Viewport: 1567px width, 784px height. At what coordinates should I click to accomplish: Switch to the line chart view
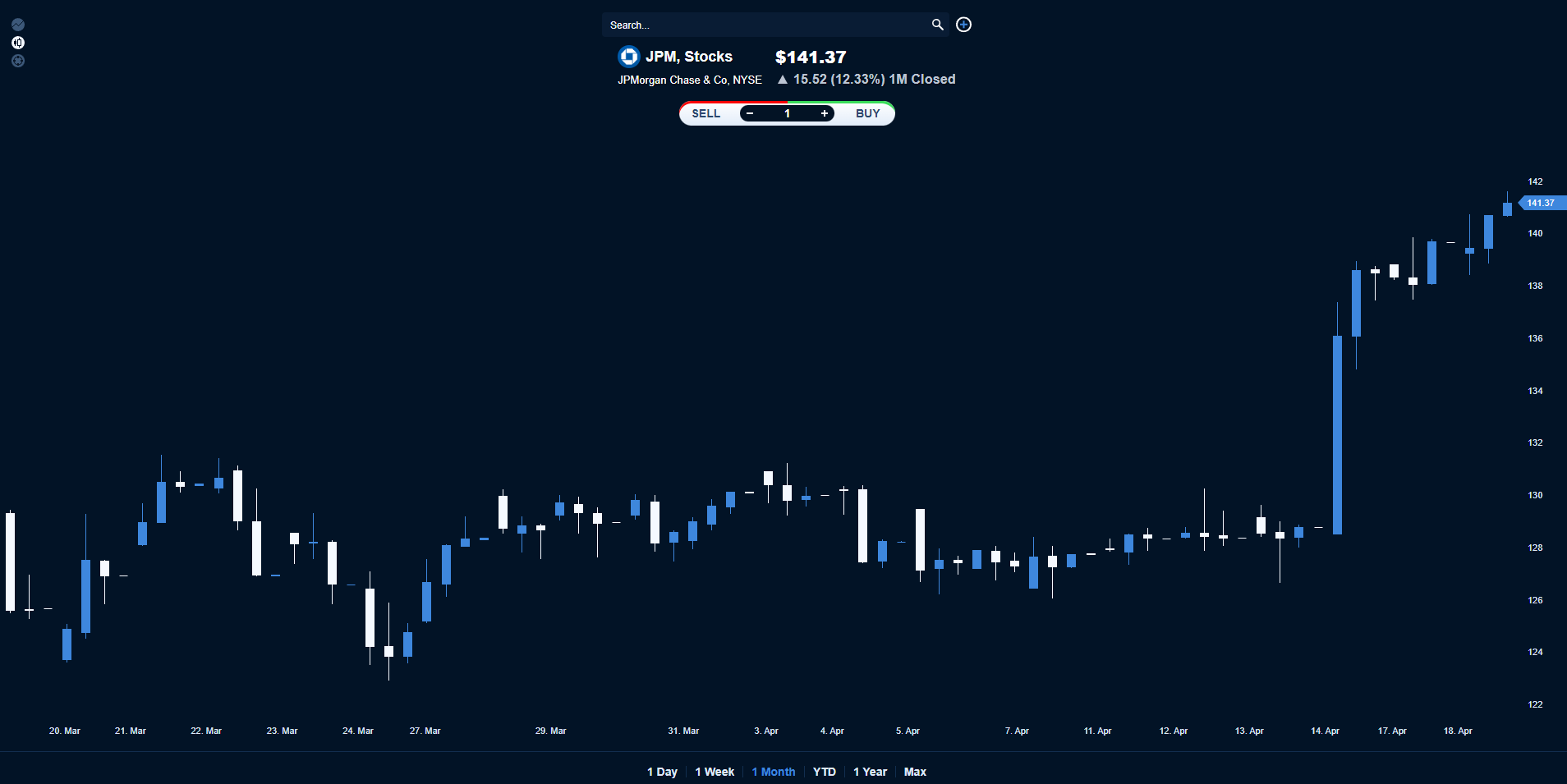[x=18, y=25]
